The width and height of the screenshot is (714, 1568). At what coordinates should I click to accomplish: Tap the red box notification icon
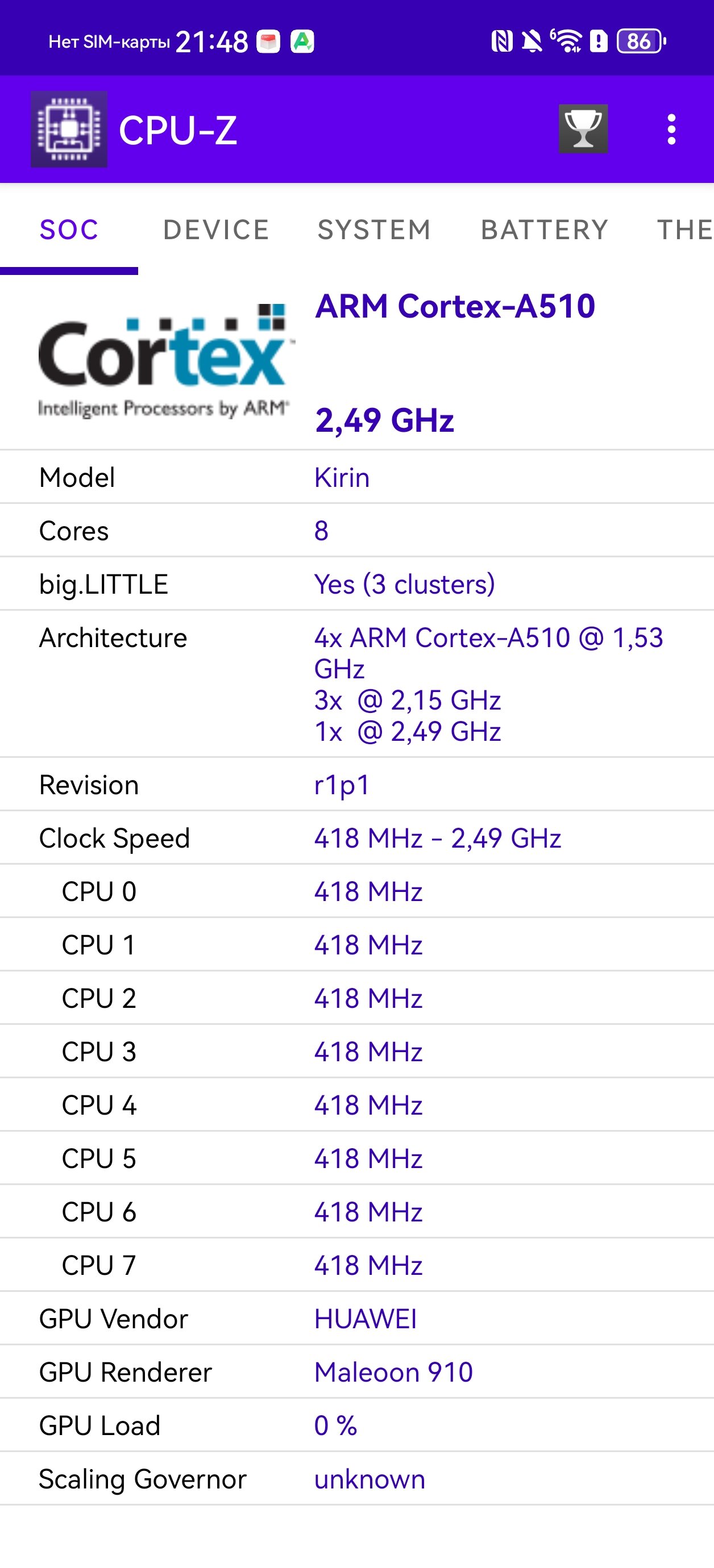pyautogui.click(x=268, y=41)
